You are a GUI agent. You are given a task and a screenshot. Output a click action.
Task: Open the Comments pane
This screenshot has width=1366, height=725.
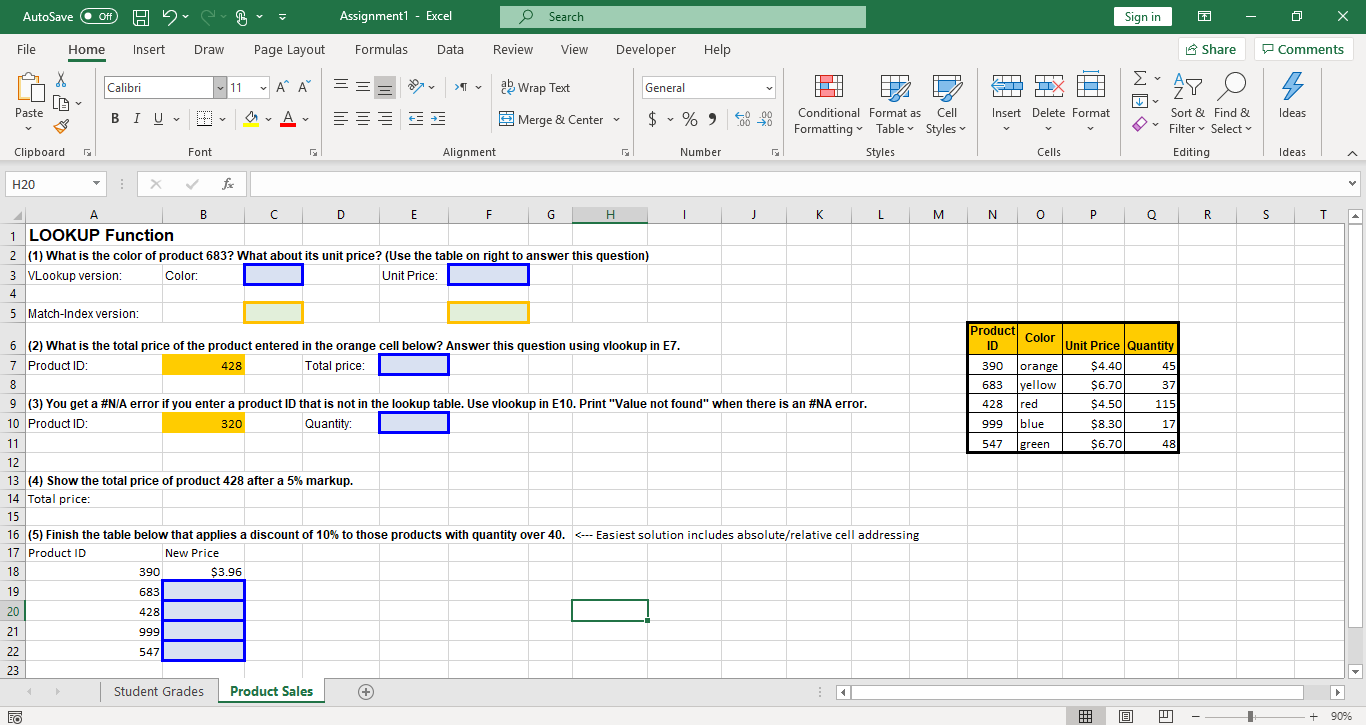click(x=1303, y=48)
